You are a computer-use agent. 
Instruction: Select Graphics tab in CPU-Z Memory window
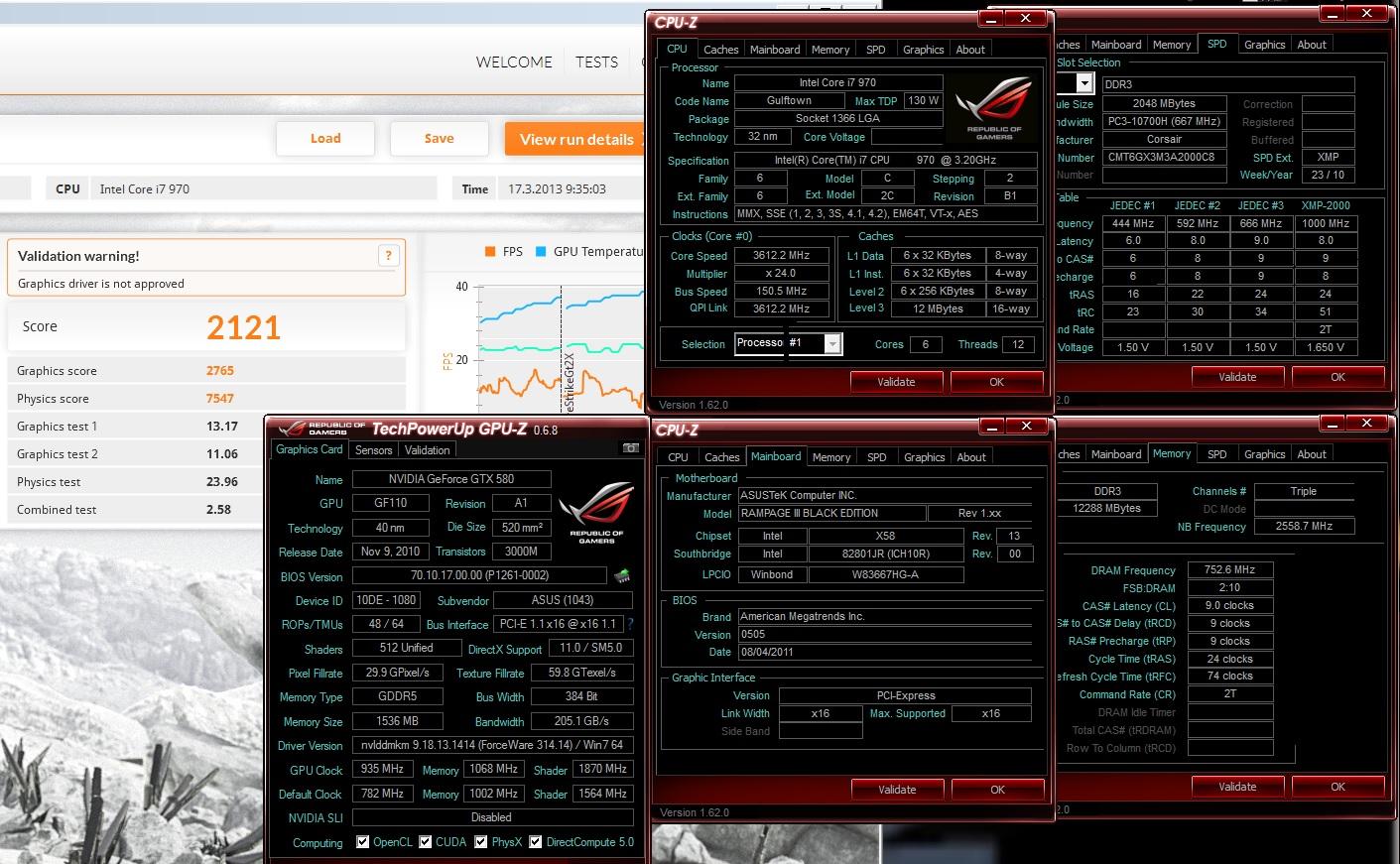click(x=1265, y=454)
